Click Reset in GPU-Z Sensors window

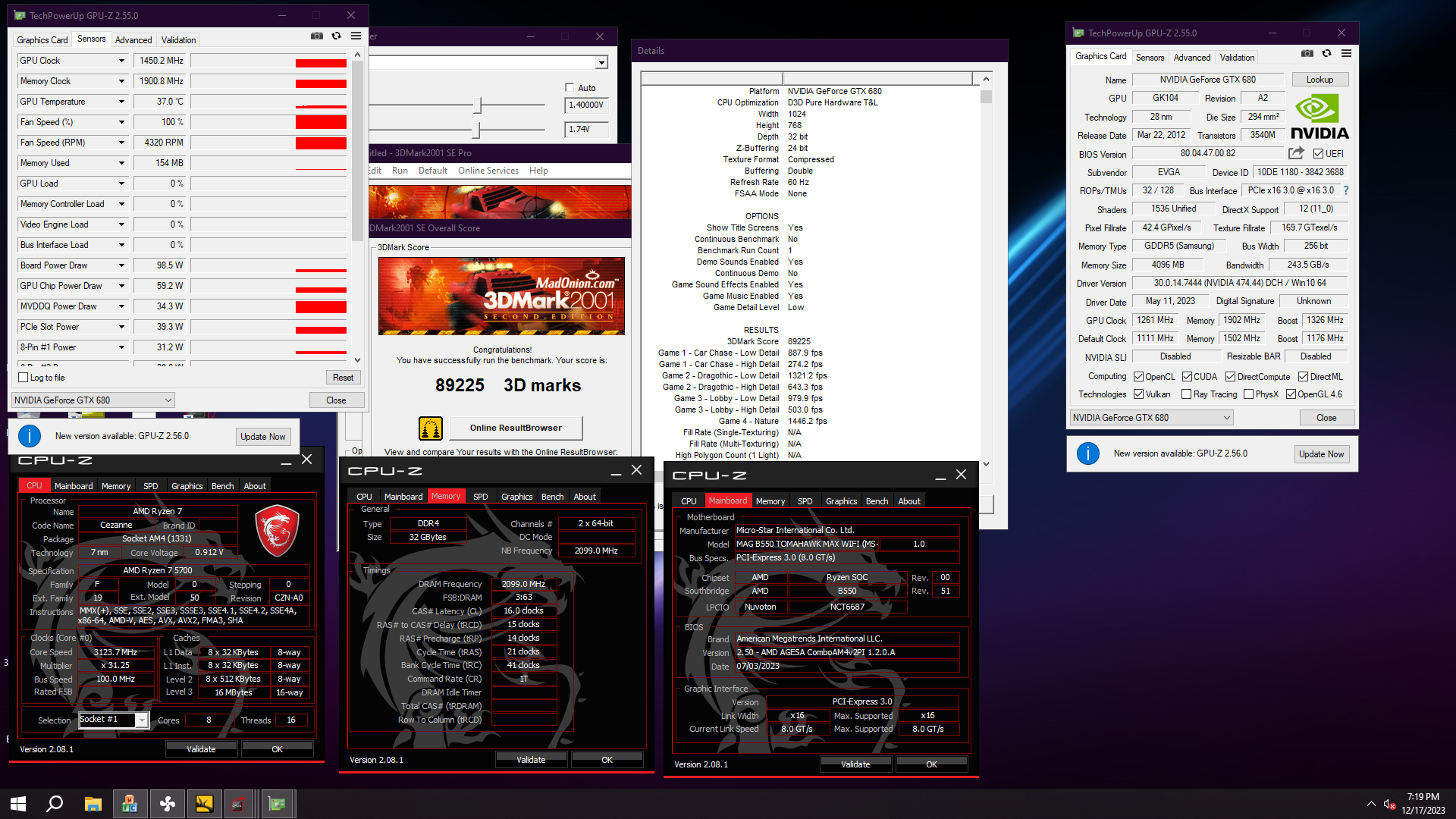(x=343, y=378)
